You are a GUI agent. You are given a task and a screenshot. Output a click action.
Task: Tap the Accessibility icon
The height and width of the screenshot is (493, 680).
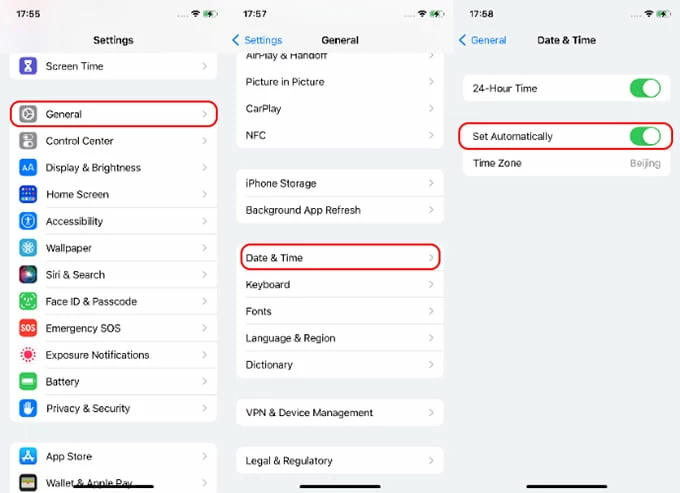pyautogui.click(x=28, y=221)
